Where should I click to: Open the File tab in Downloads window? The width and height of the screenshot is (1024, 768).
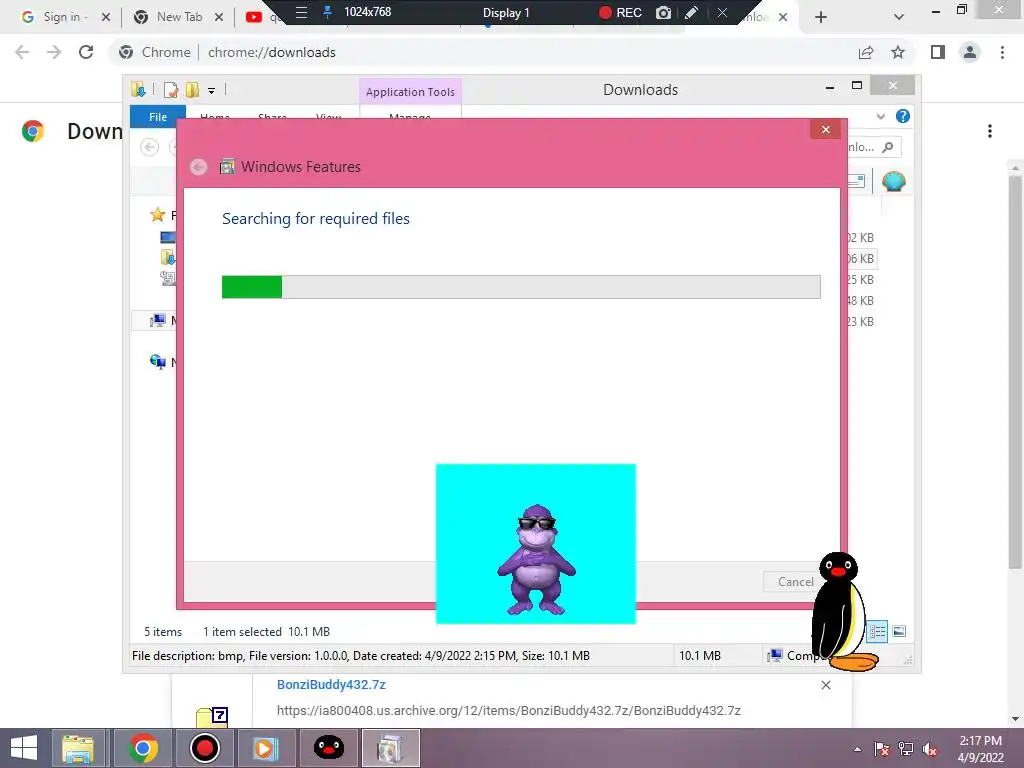(158, 117)
